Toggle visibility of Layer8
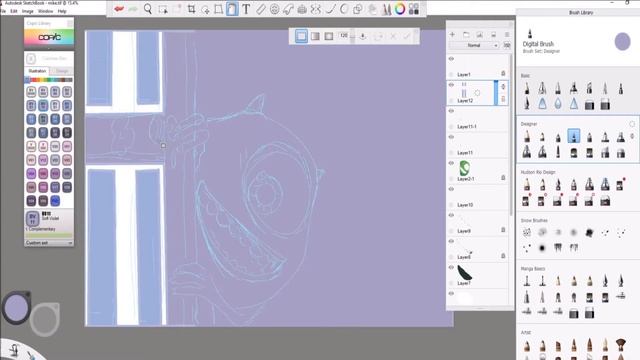Viewport: 640px width, 360px height. pos(451,241)
